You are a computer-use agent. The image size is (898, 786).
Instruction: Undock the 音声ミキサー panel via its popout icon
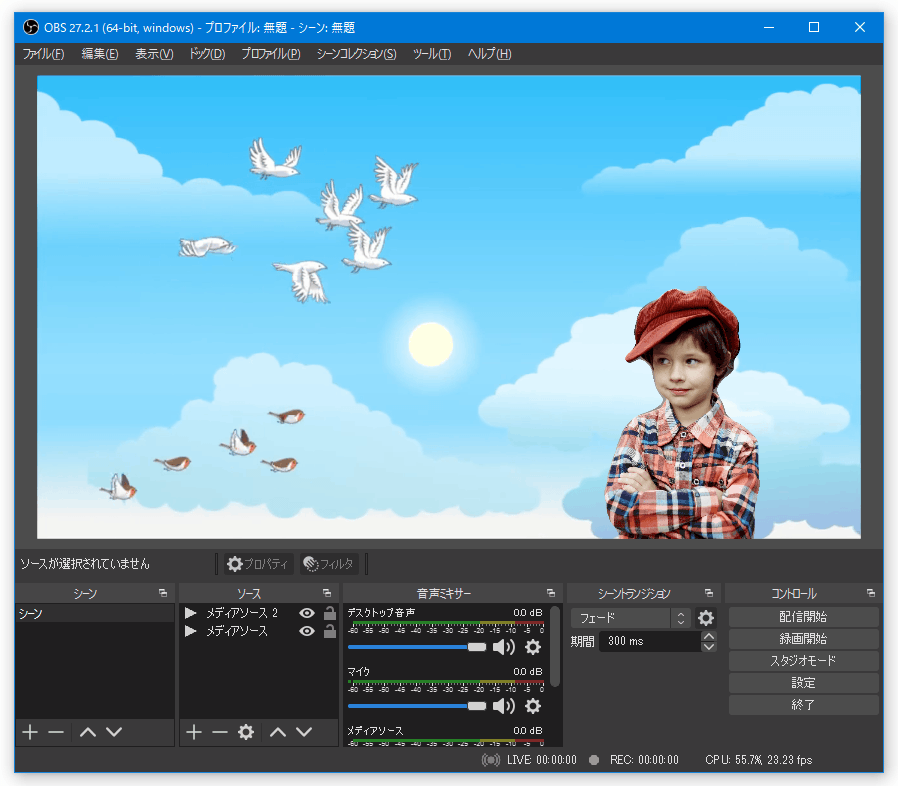550,593
